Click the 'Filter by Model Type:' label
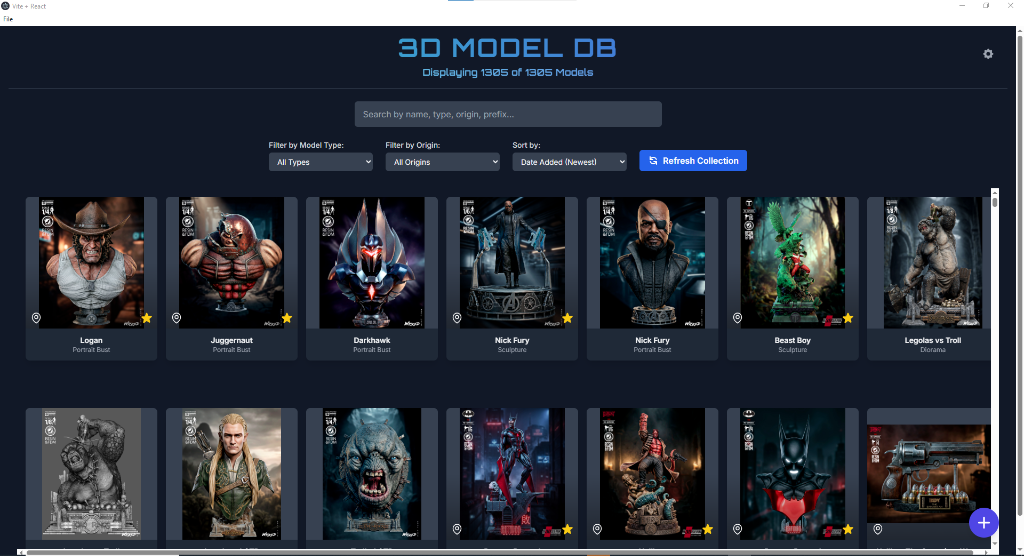 point(306,145)
